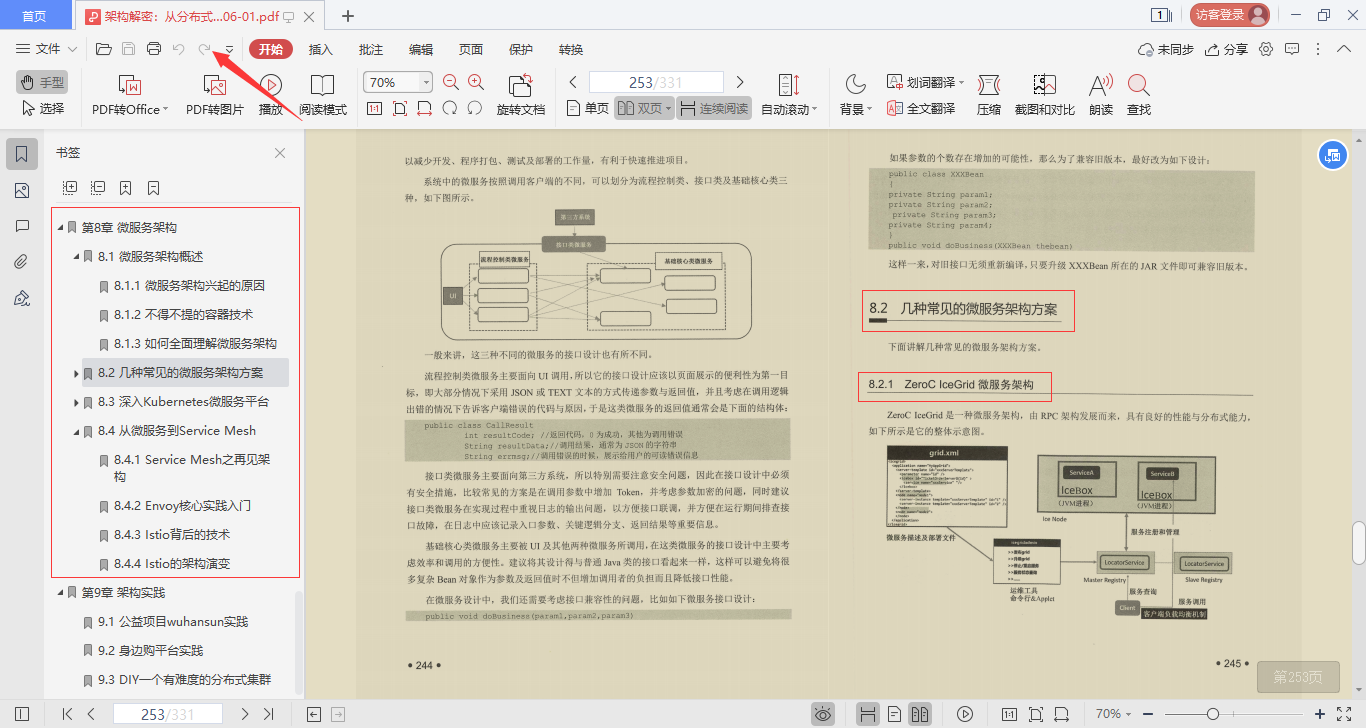Open the 70% zoom dropdown in ribbon
1366x728 pixels.
pos(427,83)
